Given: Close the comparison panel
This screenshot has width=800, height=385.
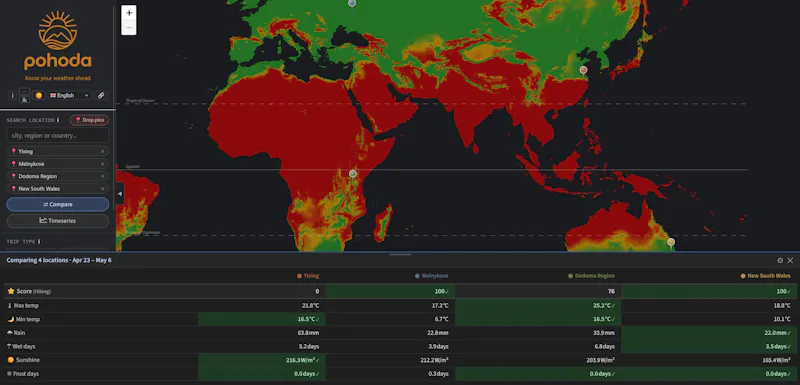Looking at the screenshot, I should coord(790,261).
